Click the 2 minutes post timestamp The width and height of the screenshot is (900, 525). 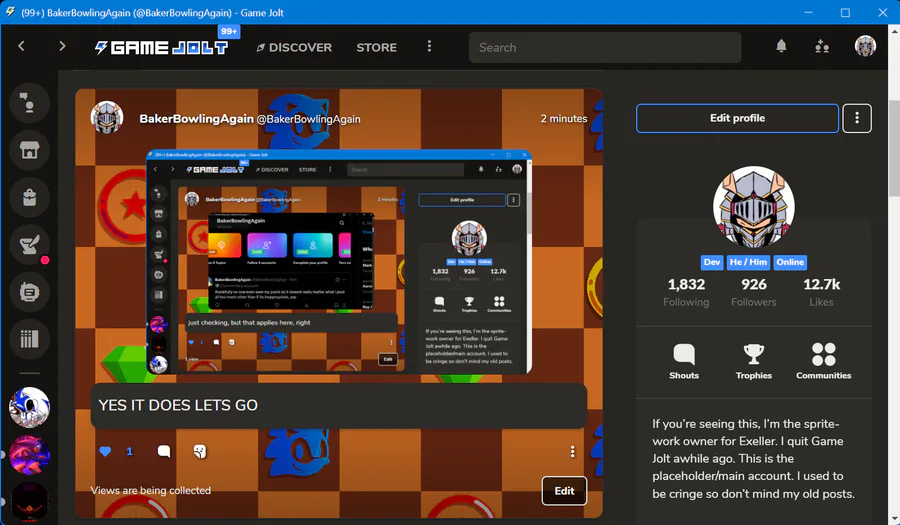pos(564,119)
